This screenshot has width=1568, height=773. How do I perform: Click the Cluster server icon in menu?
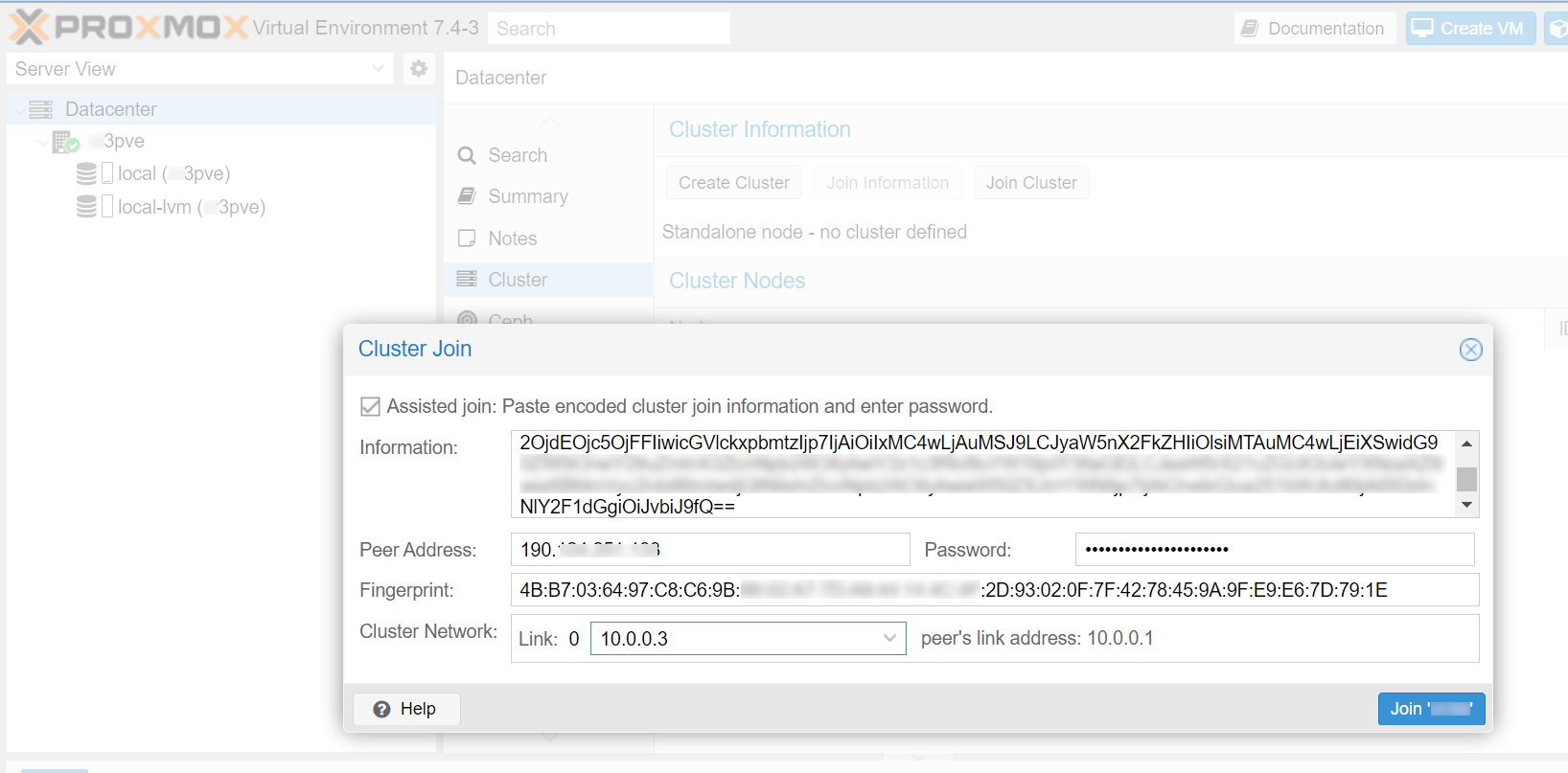[467, 279]
